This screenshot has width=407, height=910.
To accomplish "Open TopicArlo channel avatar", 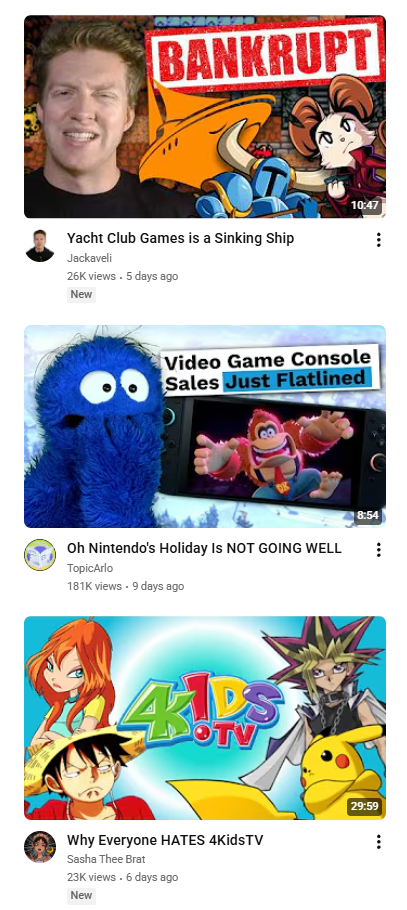I will click(39, 555).
